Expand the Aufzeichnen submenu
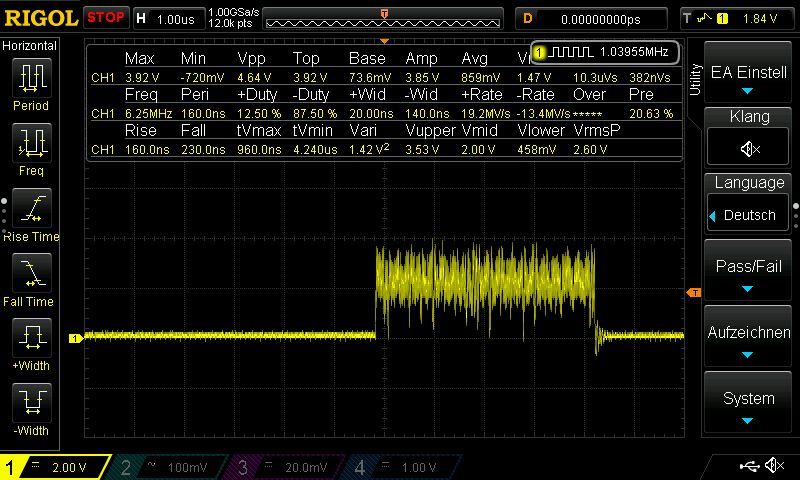 pos(748,340)
